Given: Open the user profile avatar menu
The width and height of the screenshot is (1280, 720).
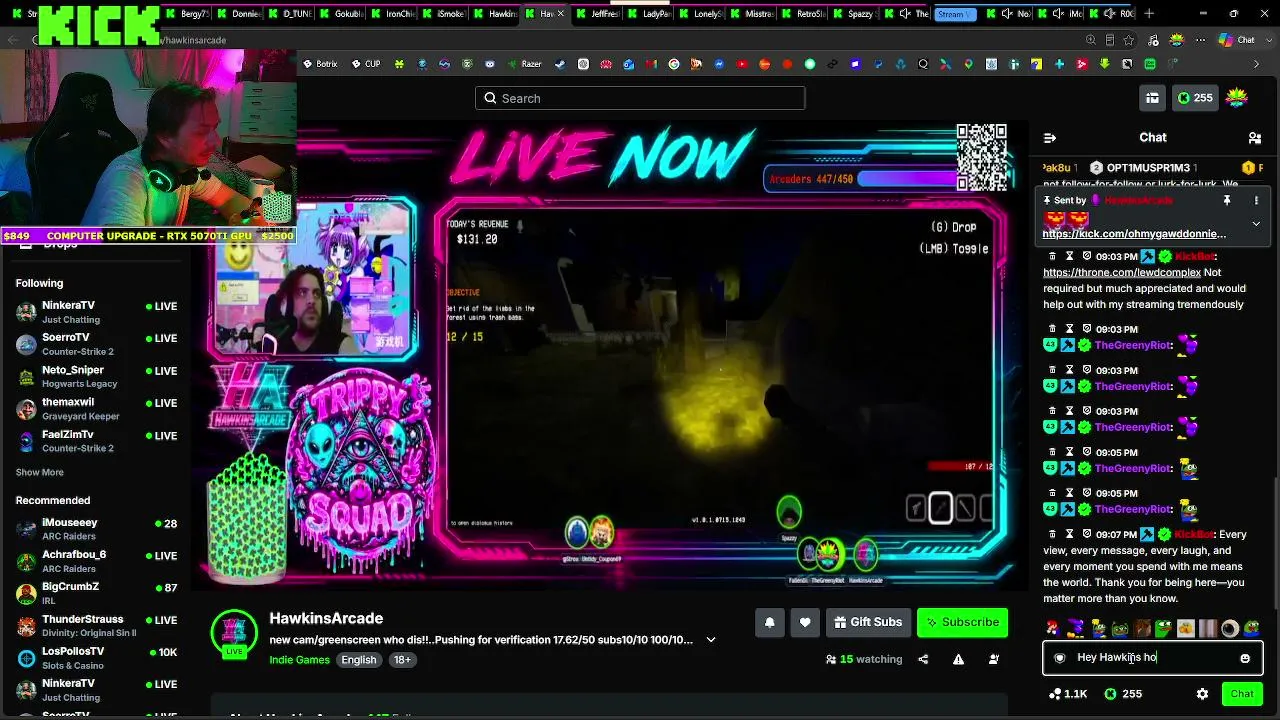Looking at the screenshot, I should pyautogui.click(x=1237, y=98).
